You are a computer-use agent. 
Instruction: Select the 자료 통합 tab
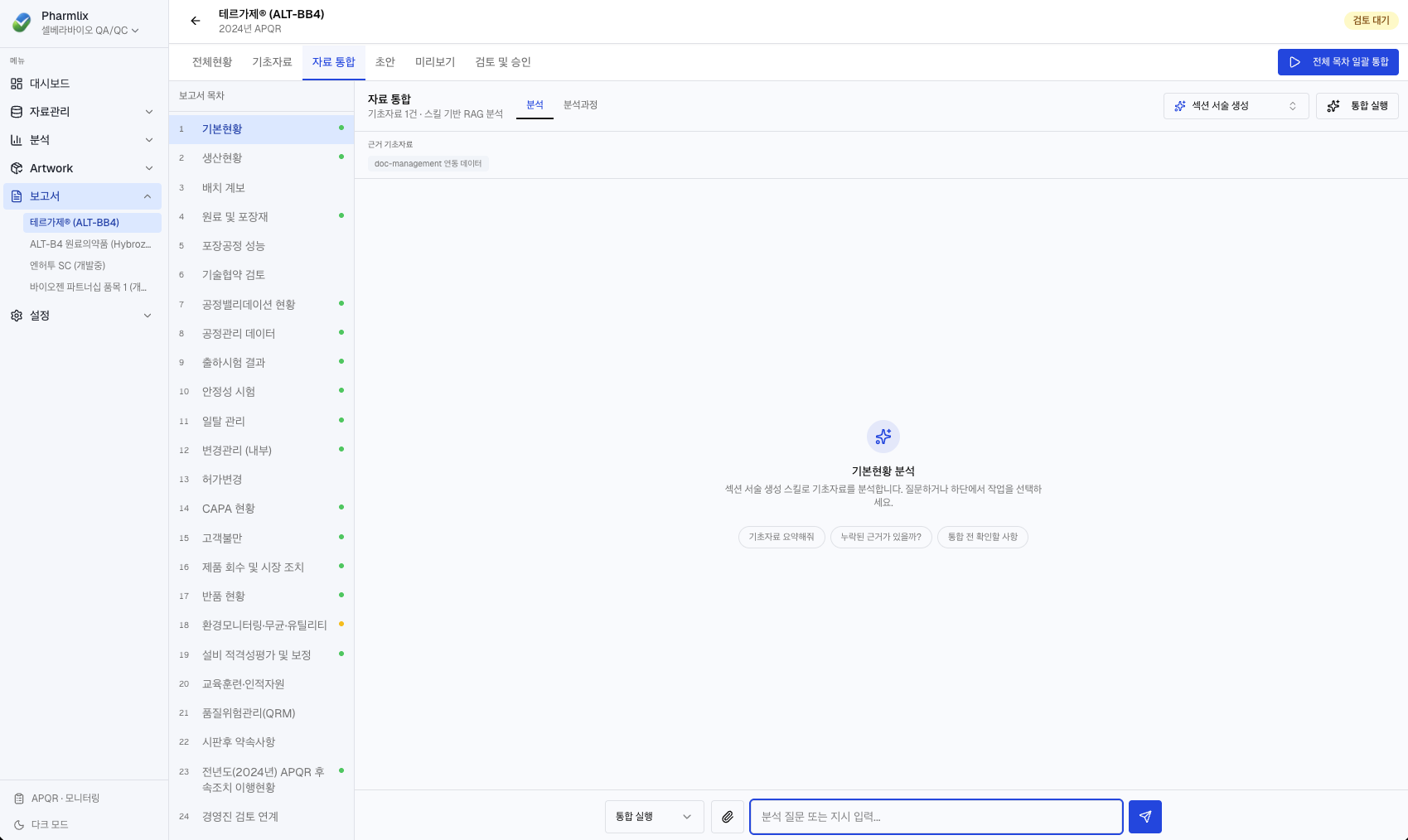[x=334, y=62]
